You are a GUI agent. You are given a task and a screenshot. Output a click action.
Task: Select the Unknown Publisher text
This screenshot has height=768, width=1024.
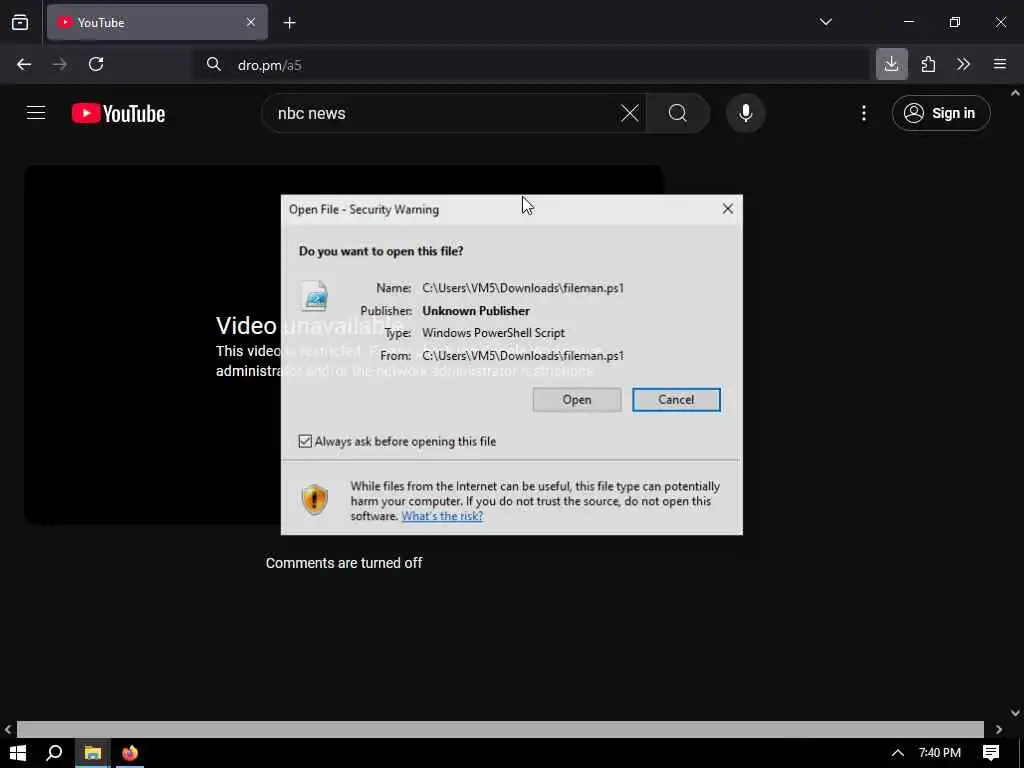[476, 311]
